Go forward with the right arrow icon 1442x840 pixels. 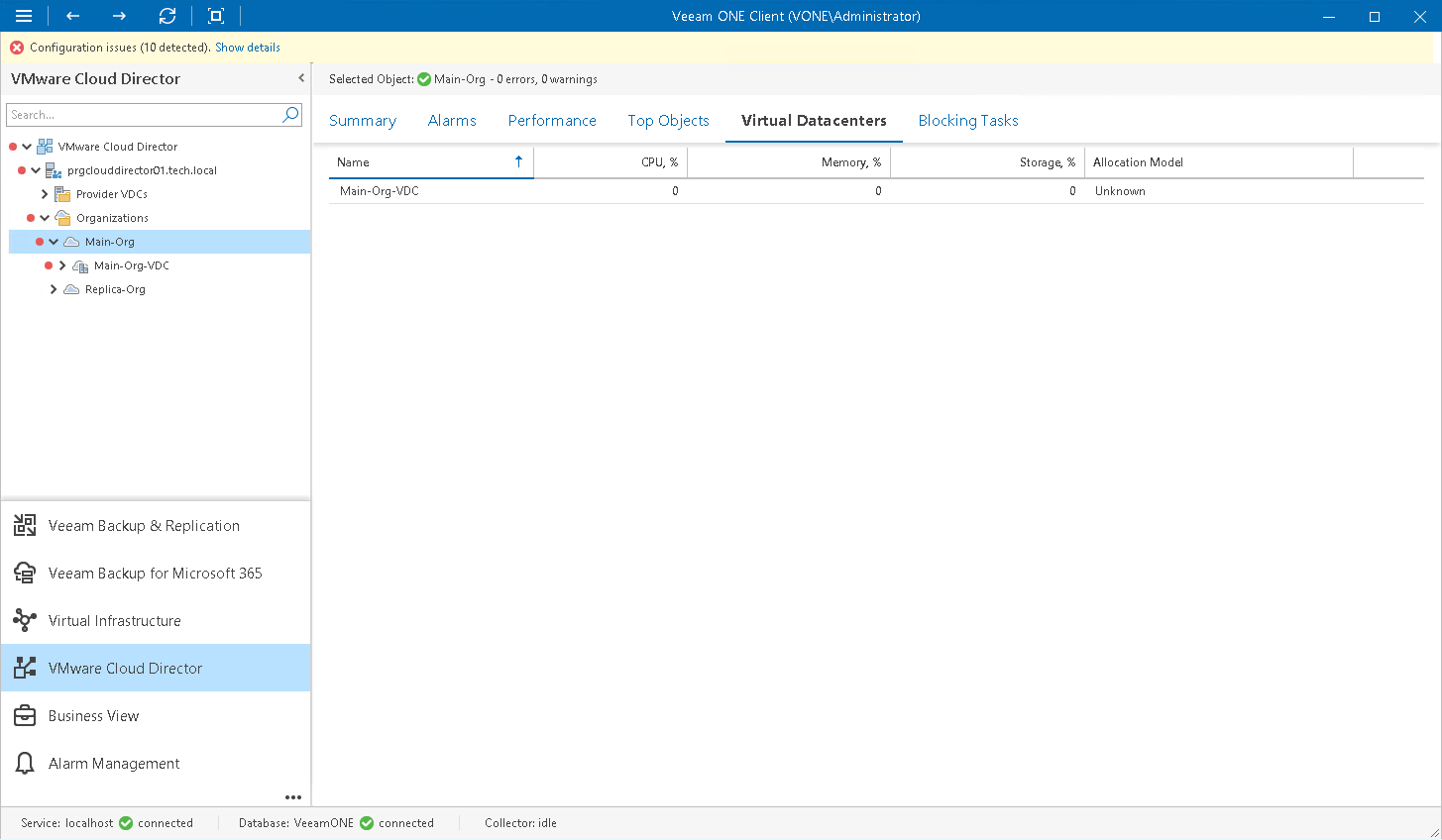point(119,16)
